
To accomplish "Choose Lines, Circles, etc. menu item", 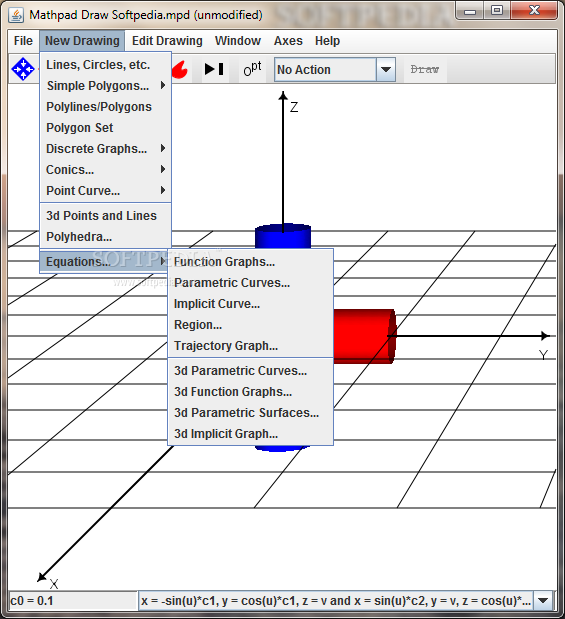I will (x=105, y=65).
